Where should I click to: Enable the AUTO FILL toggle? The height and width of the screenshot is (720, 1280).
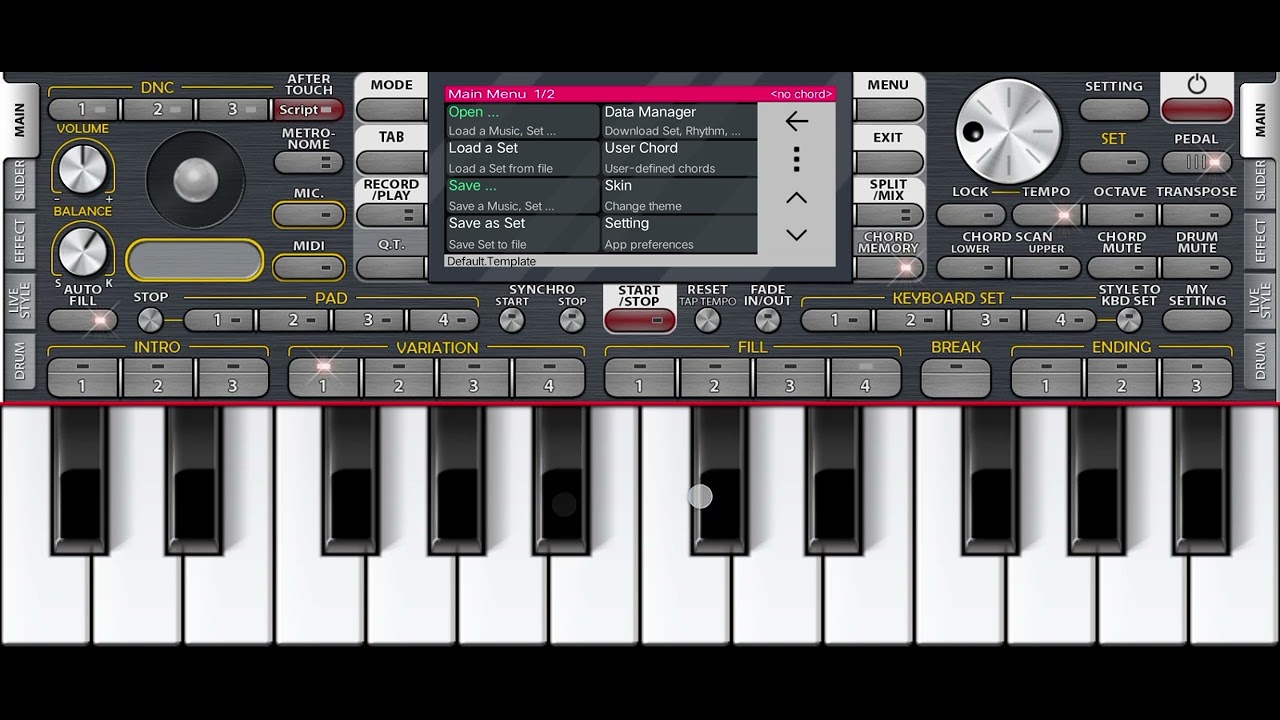[x=83, y=321]
